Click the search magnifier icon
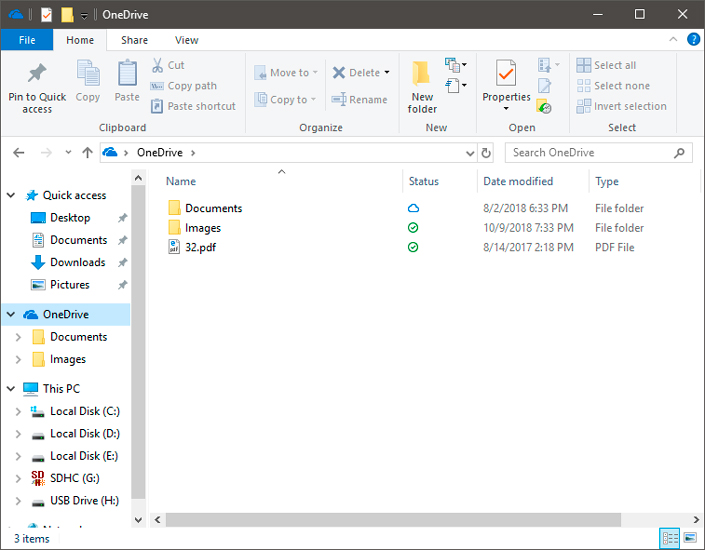 click(679, 153)
